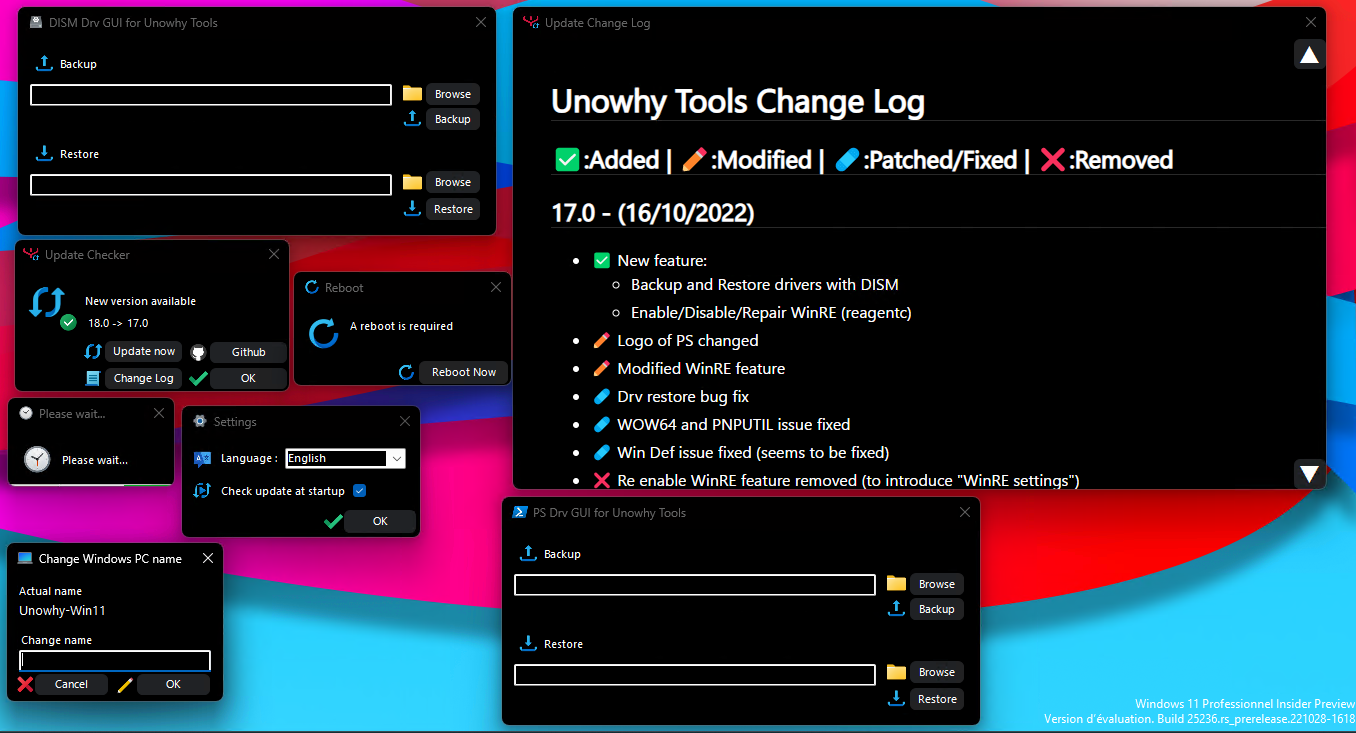Close the Settings window
Image resolution: width=1356 pixels, height=733 pixels.
405,421
